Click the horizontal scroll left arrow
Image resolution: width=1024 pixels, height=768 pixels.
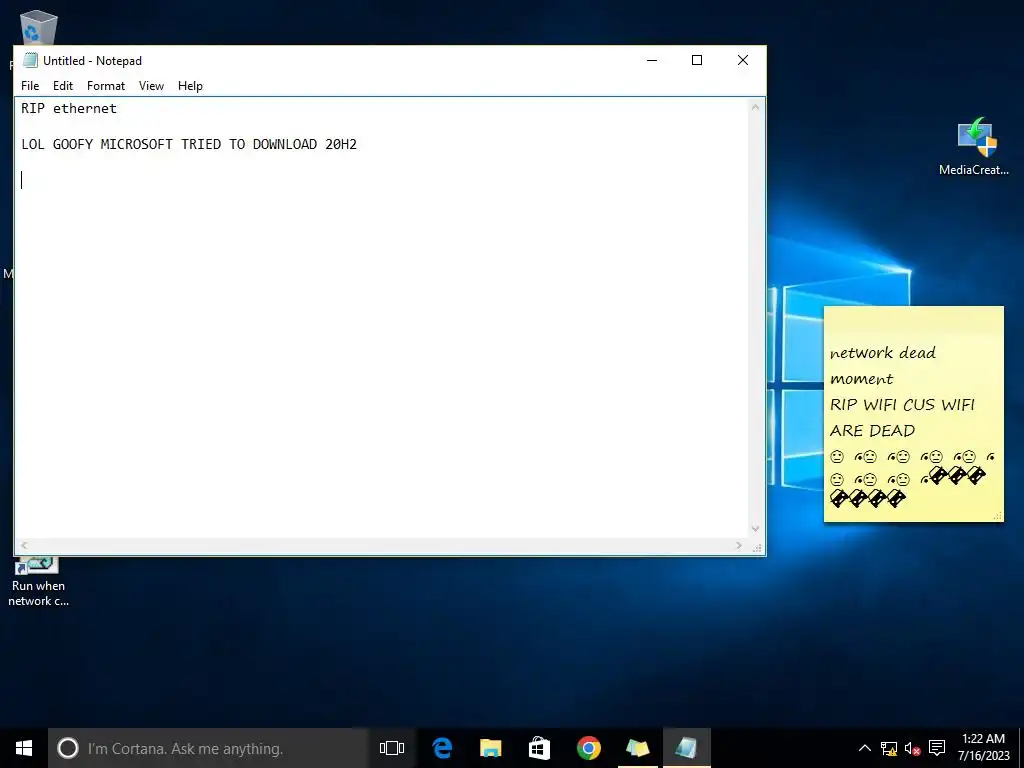point(24,545)
